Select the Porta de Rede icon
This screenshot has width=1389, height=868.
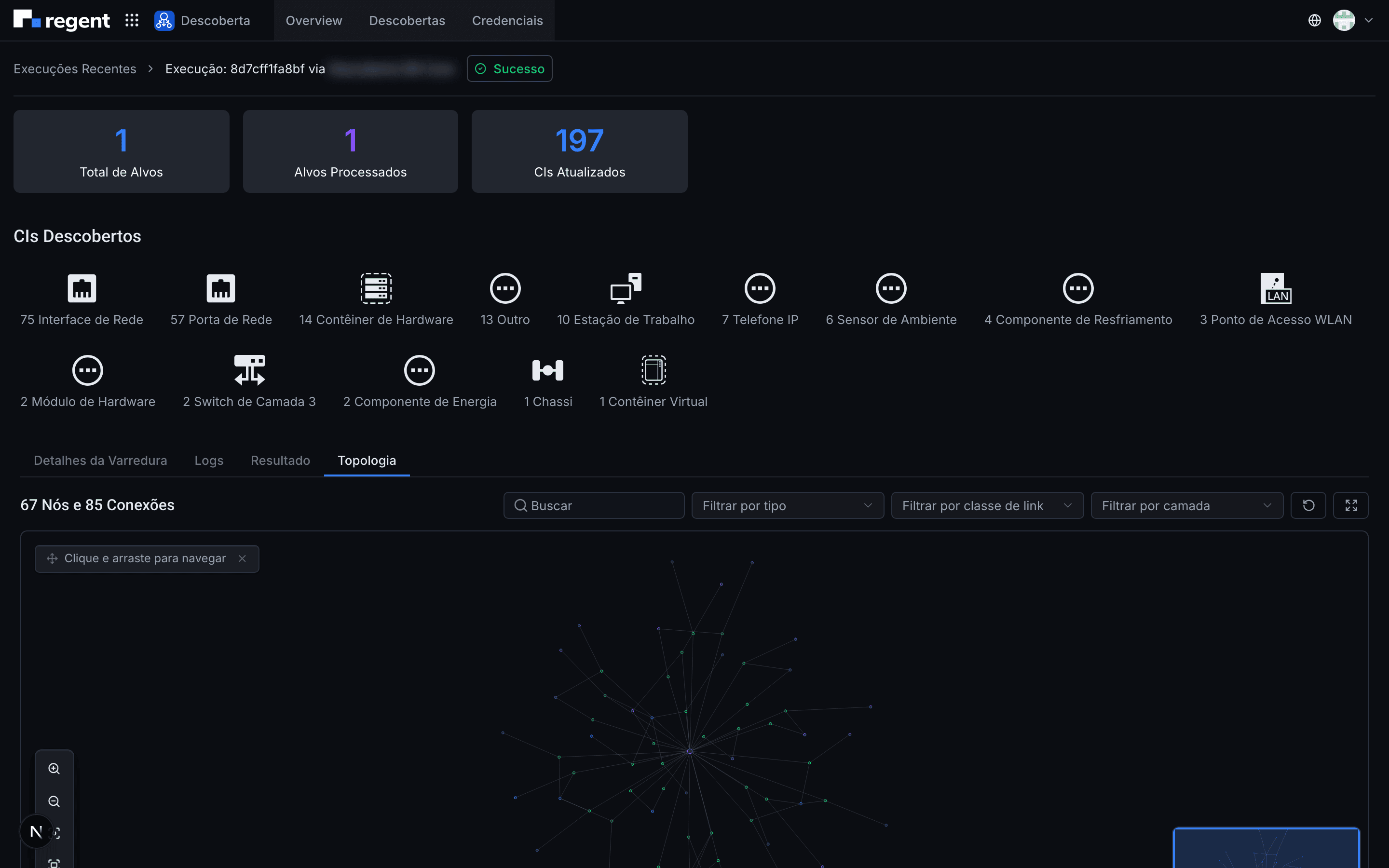(x=221, y=288)
